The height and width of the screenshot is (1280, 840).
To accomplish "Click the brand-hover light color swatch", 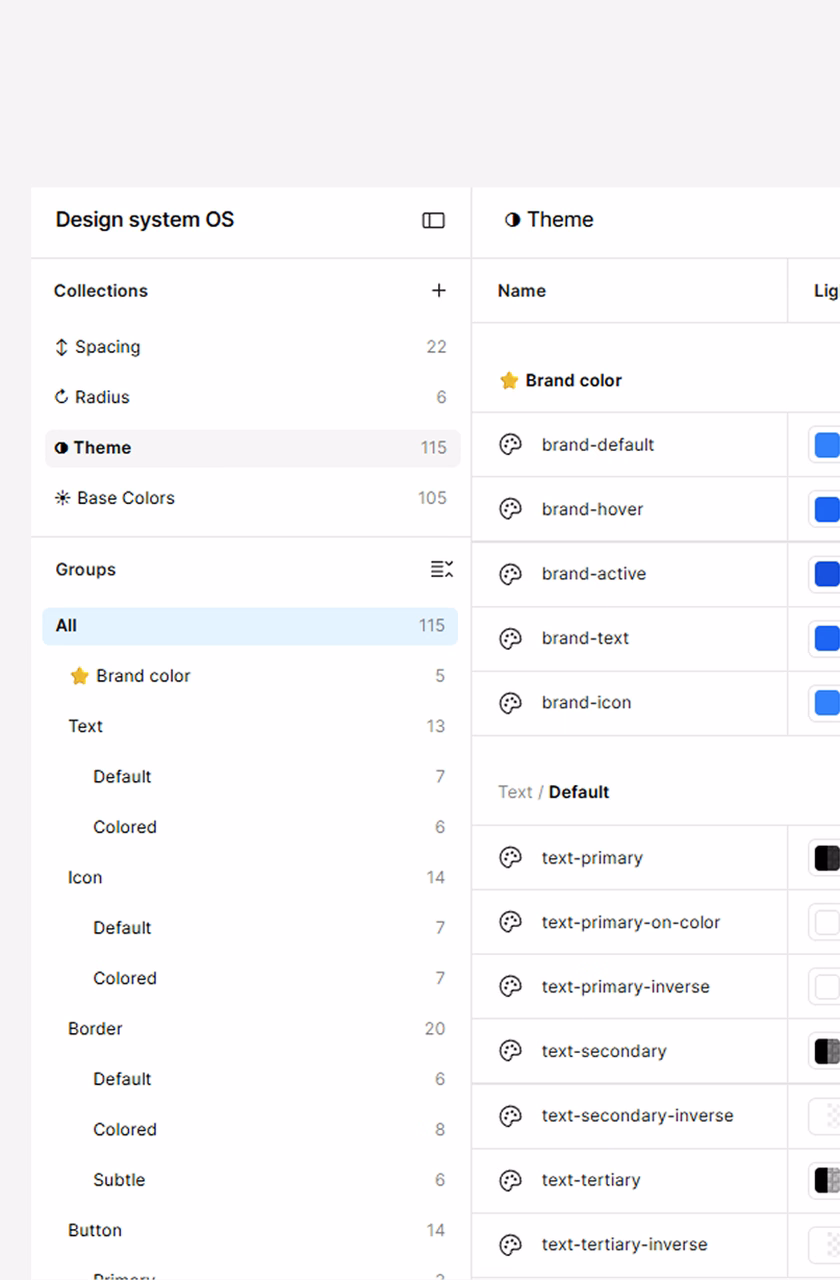I will coord(826,509).
